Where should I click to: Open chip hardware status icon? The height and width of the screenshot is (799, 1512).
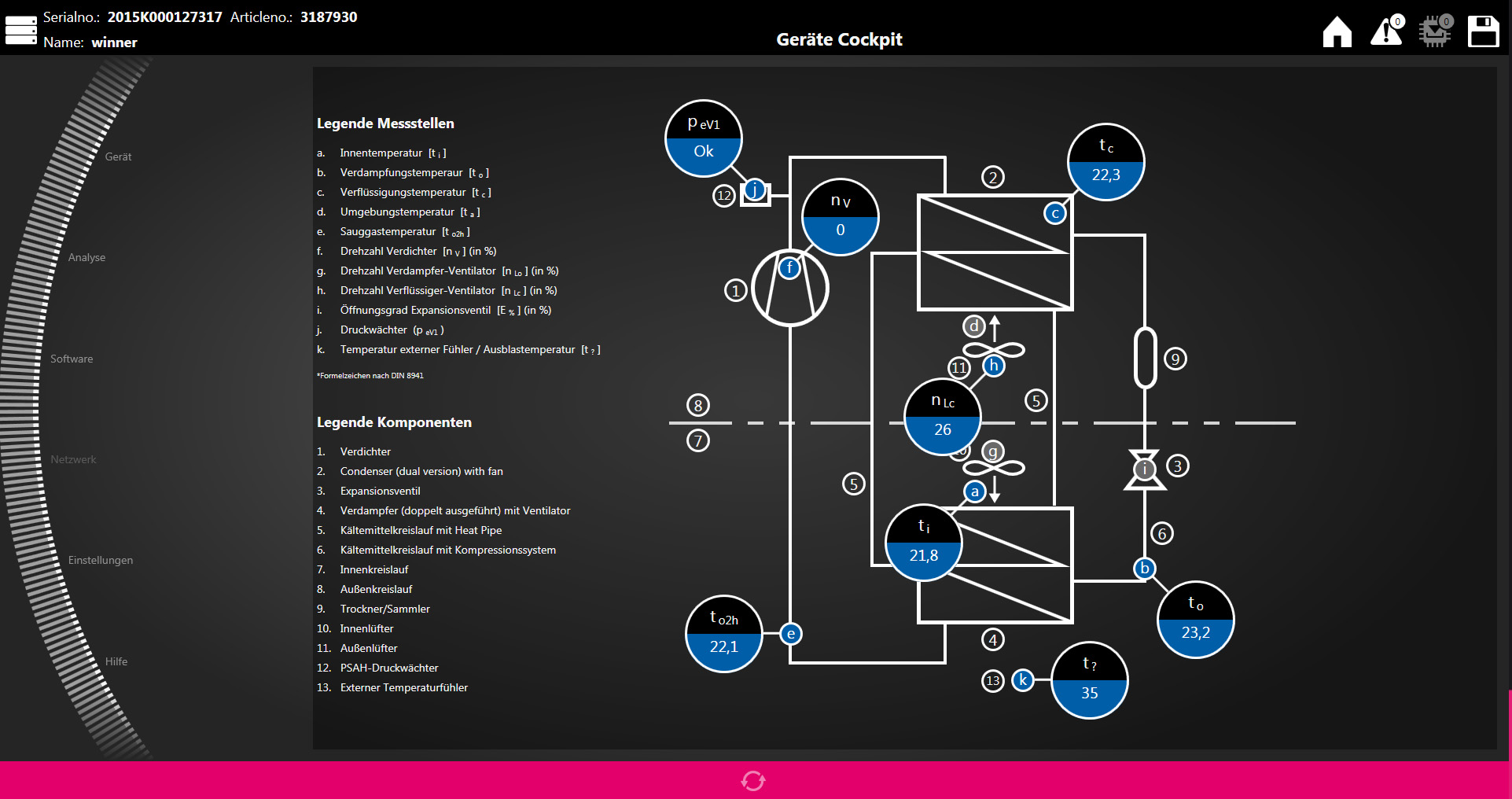pos(1435,31)
